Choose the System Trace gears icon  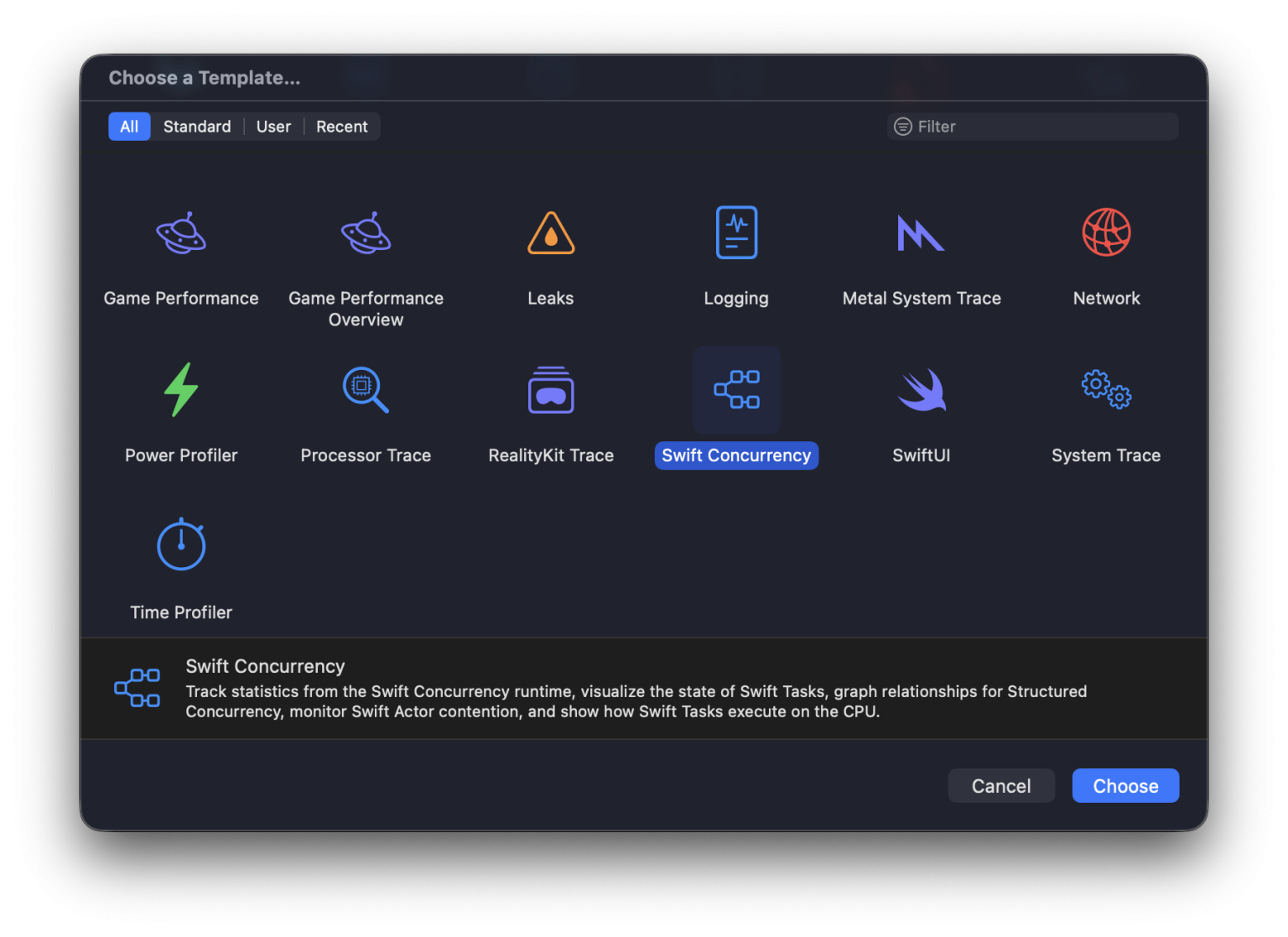point(1106,389)
